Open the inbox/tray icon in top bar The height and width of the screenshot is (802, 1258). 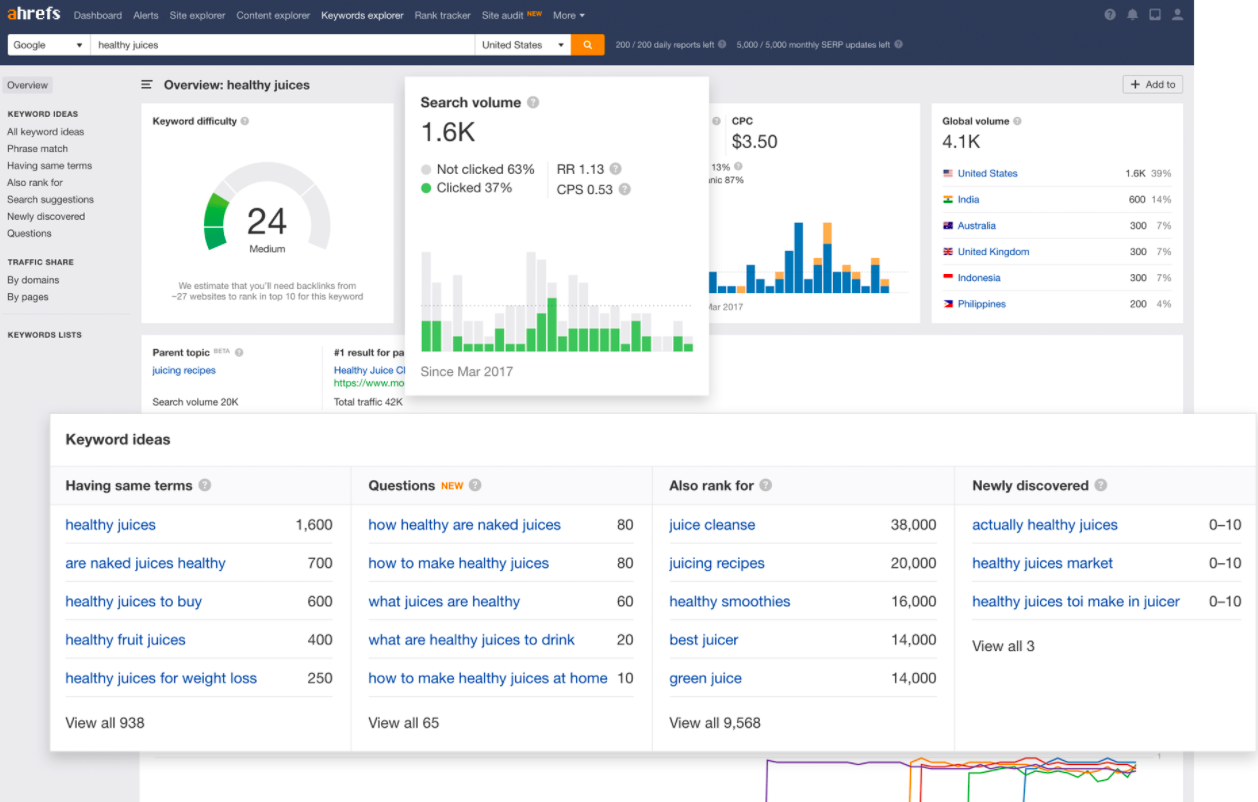1154,14
